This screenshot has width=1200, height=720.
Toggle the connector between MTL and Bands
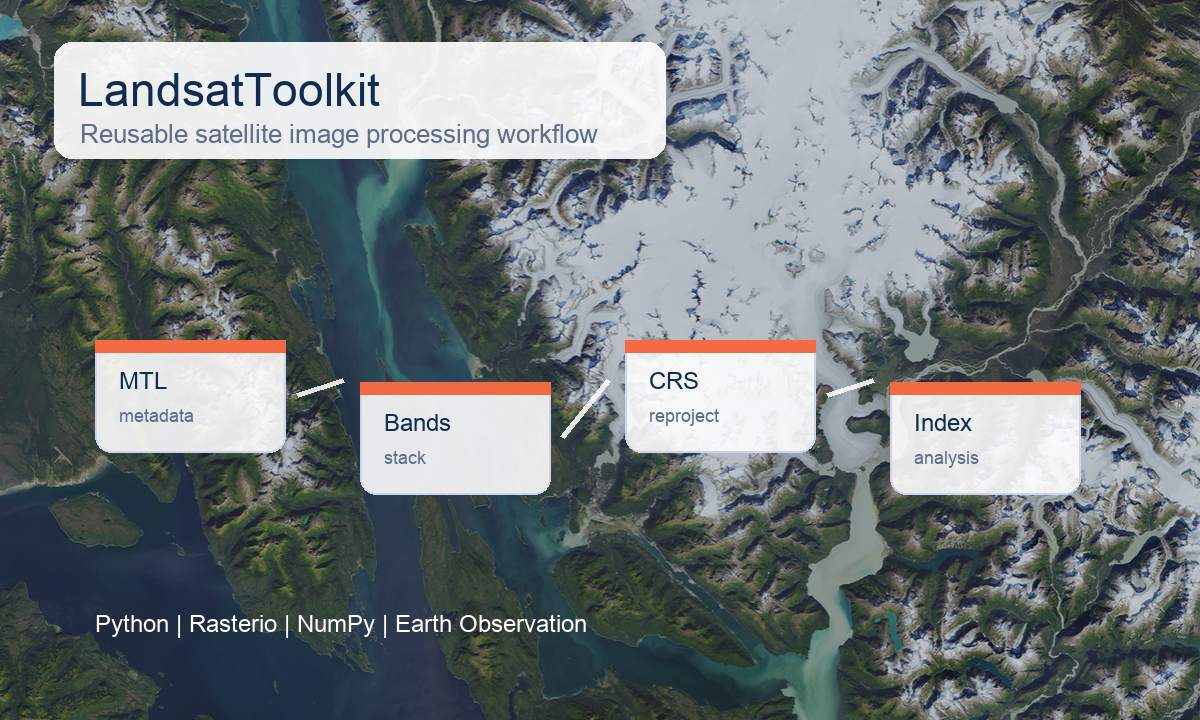[x=320, y=388]
